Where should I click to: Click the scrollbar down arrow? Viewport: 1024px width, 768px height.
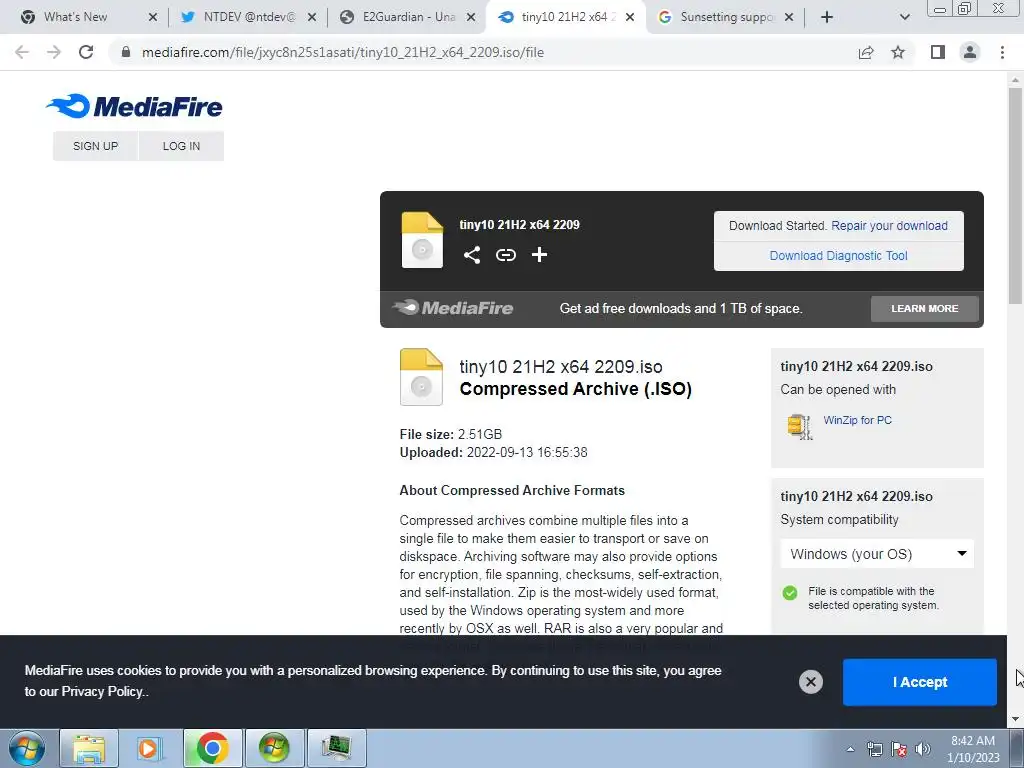tap(1015, 718)
